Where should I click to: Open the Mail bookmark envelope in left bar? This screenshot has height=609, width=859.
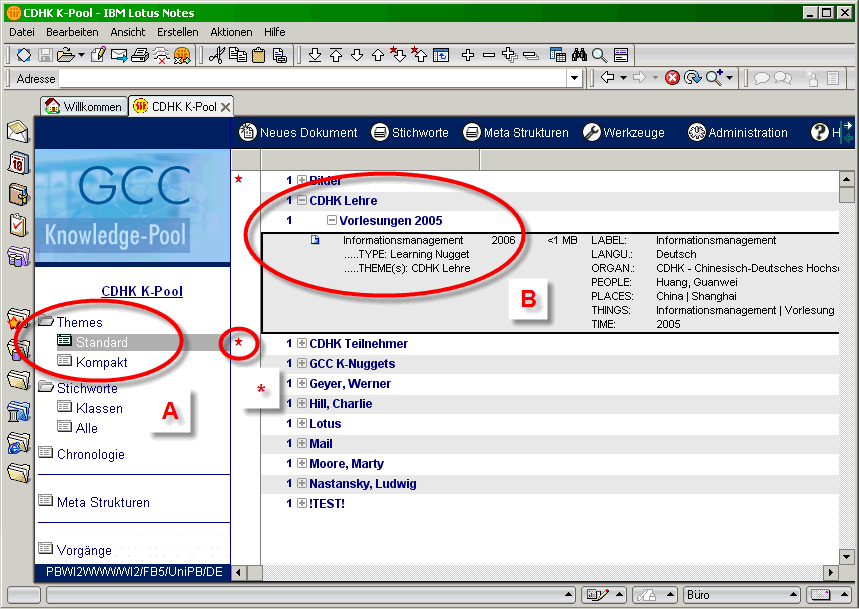coord(18,131)
